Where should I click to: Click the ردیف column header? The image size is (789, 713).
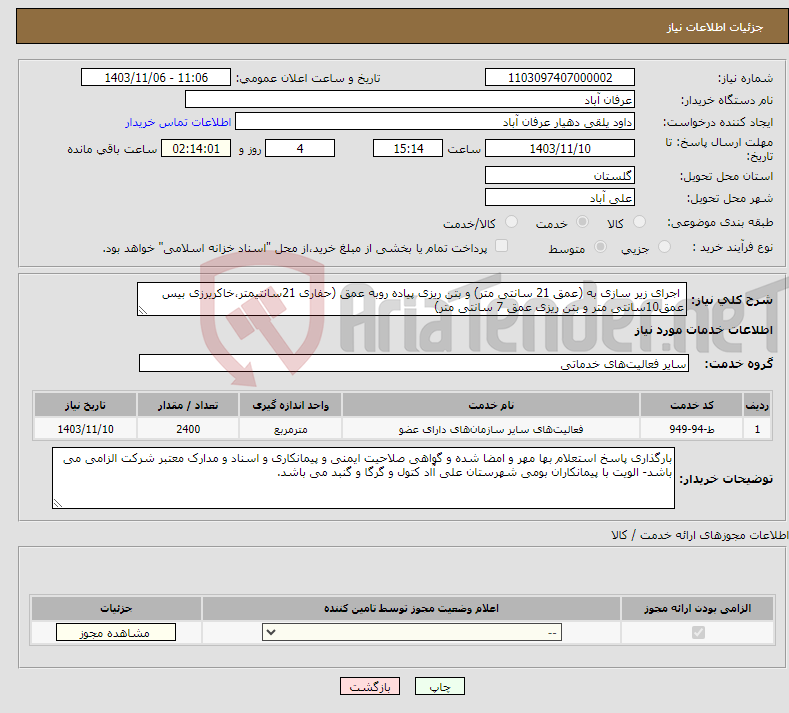pyautogui.click(x=757, y=405)
